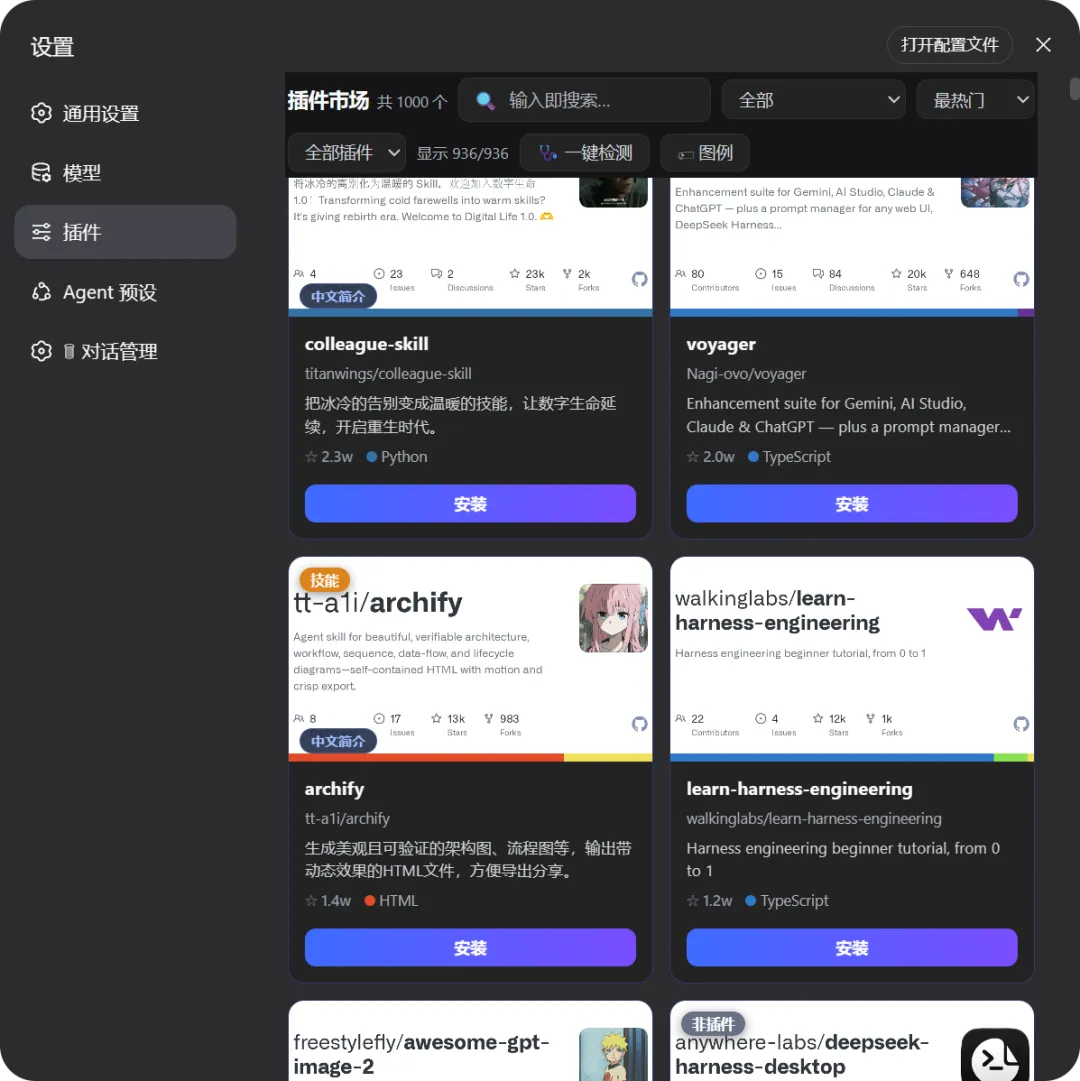Install the learn-harness-engineering plugin
This screenshot has width=1080, height=1081.
[x=852, y=948]
